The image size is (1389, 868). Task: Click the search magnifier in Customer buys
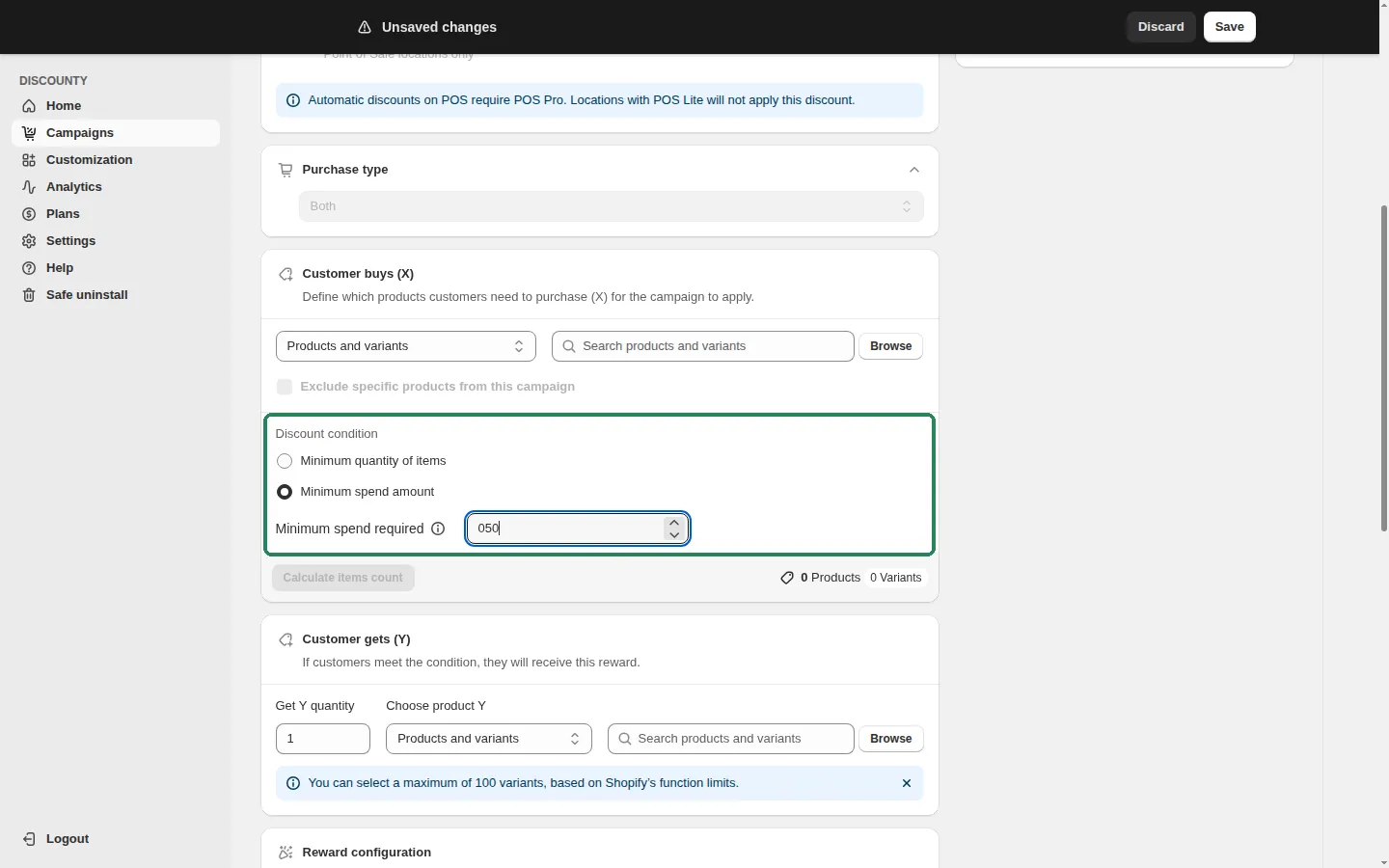[569, 346]
